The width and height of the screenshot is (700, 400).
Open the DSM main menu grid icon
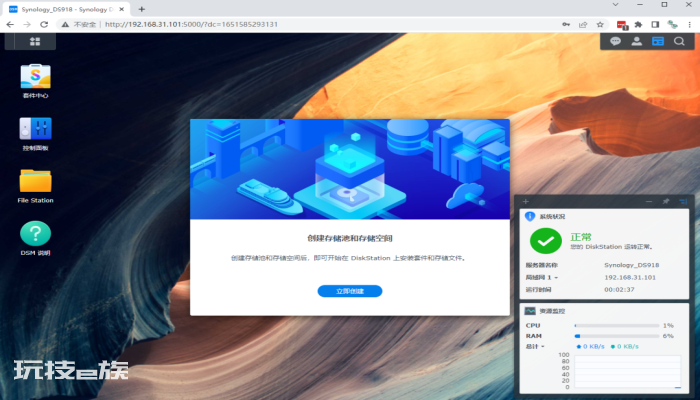35,42
